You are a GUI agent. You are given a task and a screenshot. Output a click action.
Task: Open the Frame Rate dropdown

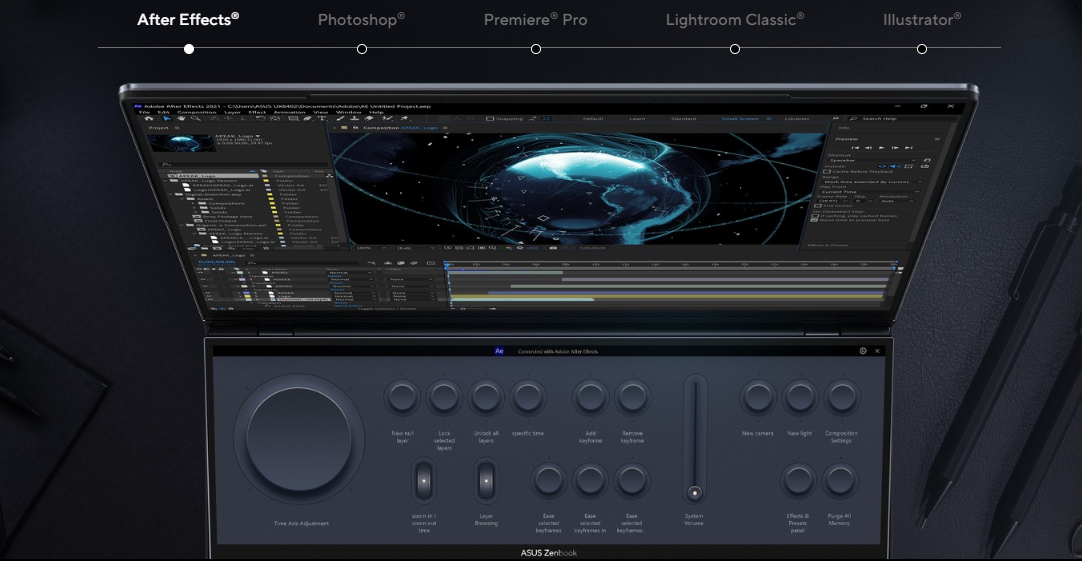tap(834, 201)
